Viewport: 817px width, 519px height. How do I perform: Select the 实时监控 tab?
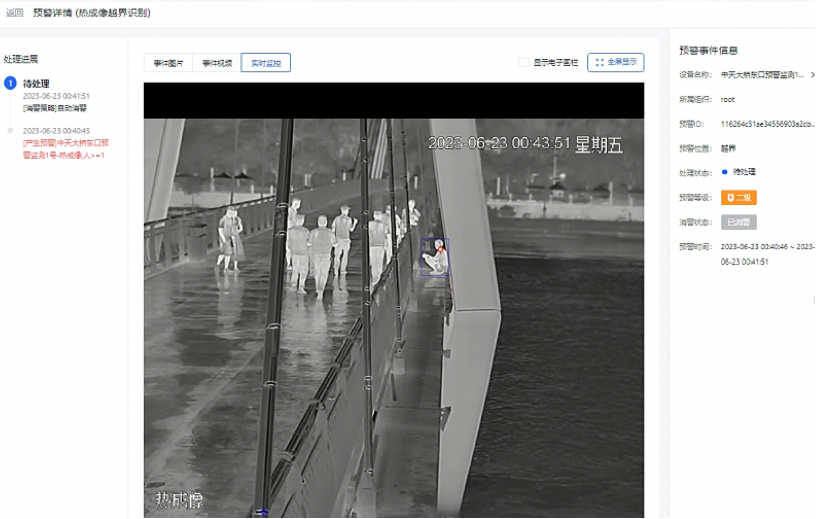(x=266, y=63)
